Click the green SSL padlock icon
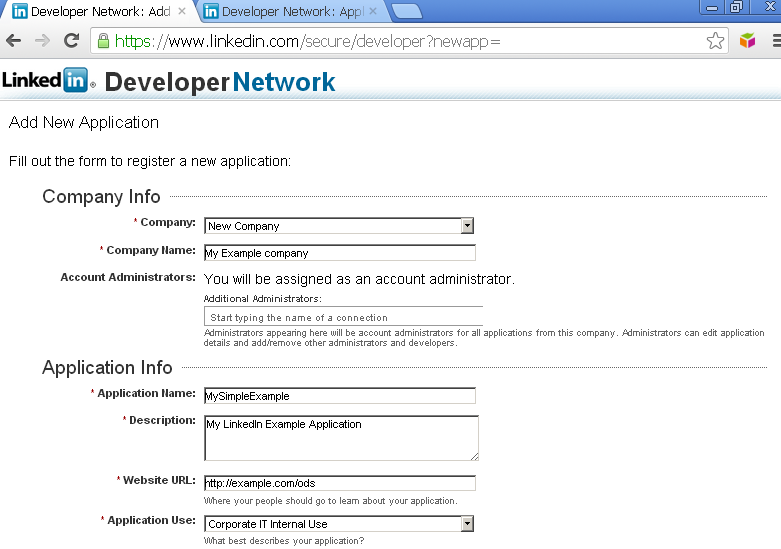This screenshot has width=781, height=549. pyautogui.click(x=102, y=41)
